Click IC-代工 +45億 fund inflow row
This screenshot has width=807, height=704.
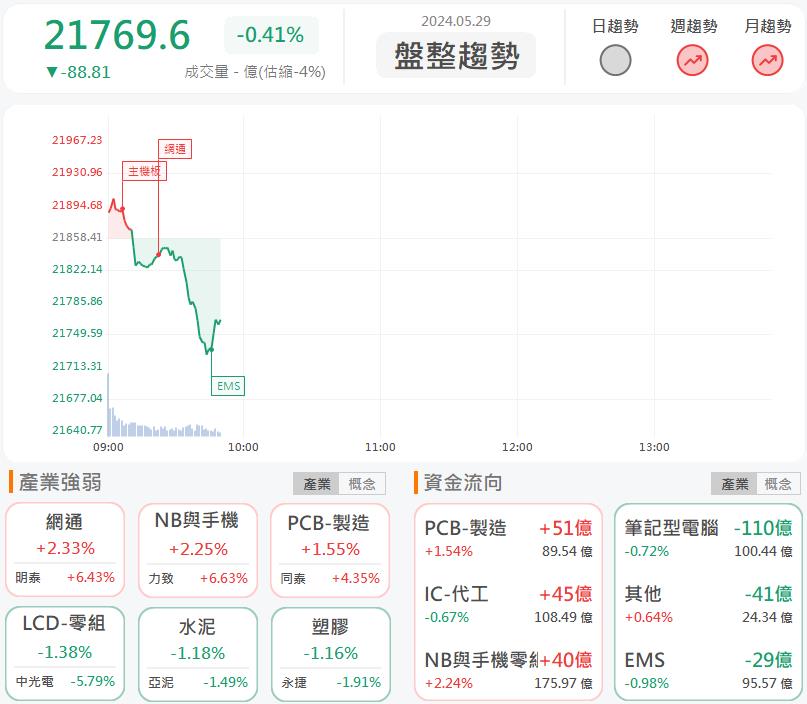pos(508,604)
